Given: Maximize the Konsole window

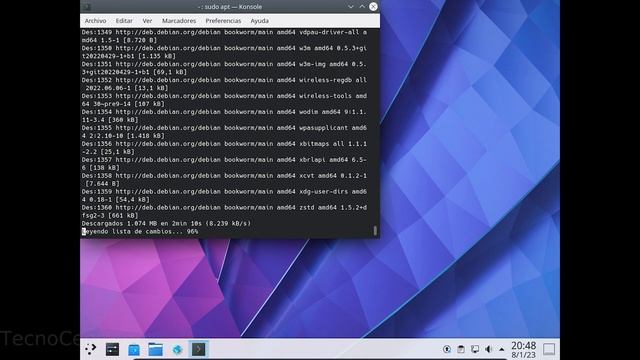Looking at the screenshot, I should [362, 7].
